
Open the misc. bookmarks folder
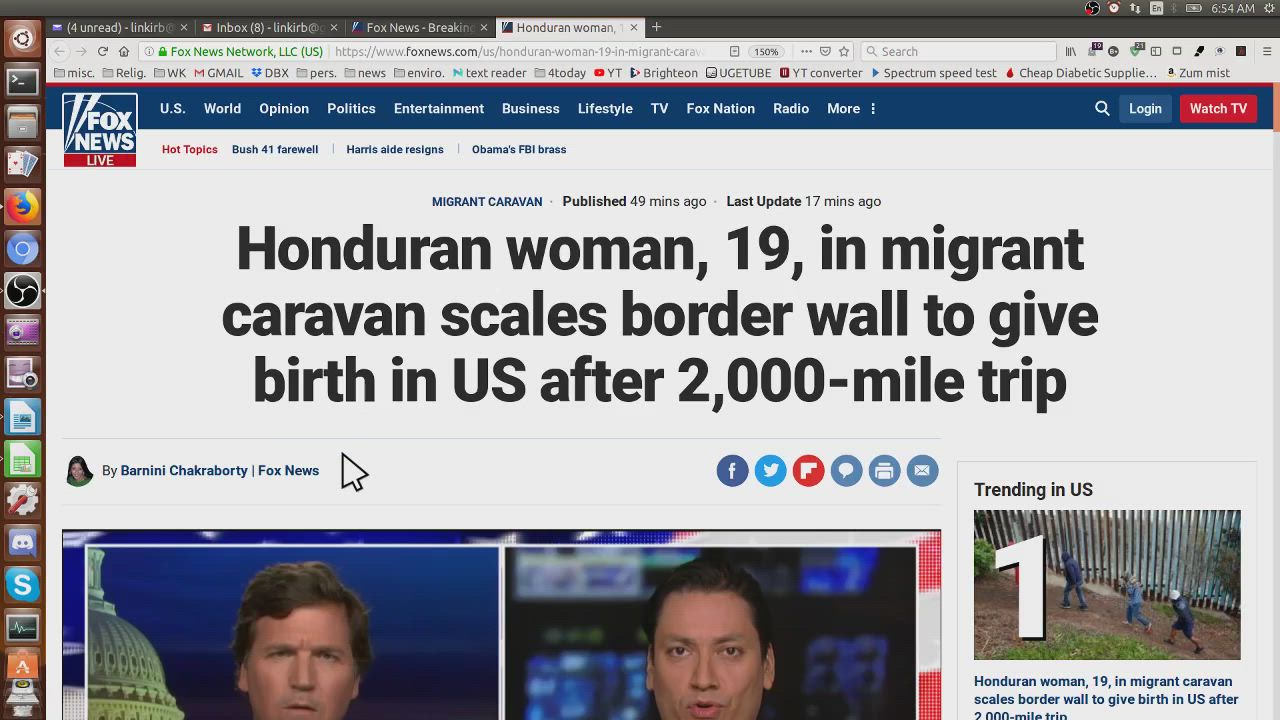pos(74,73)
